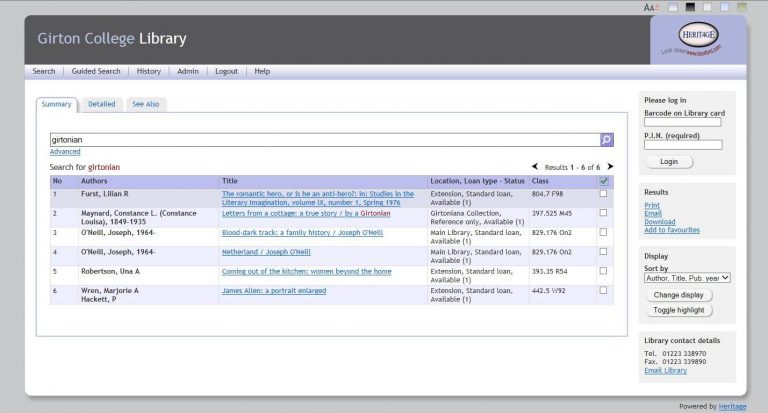
Task: Click the text size Aa icon
Action: point(650,7)
